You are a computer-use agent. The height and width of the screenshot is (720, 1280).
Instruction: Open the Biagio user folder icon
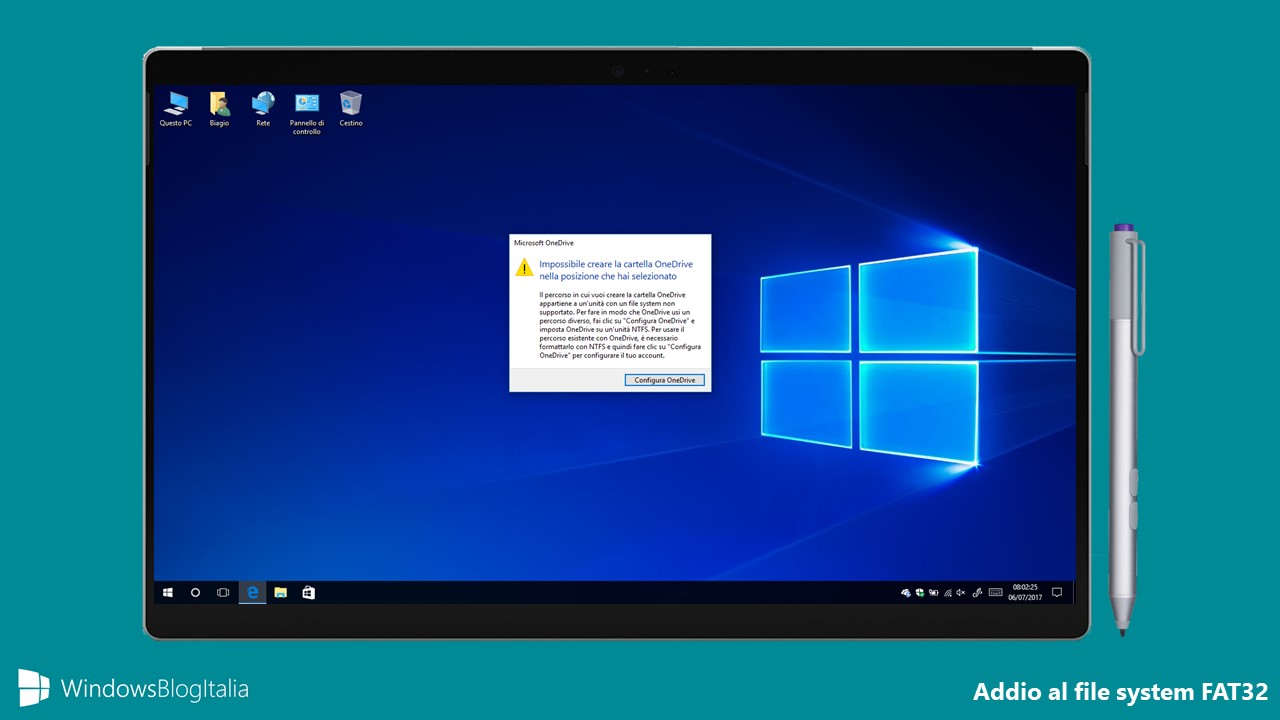pos(219,109)
